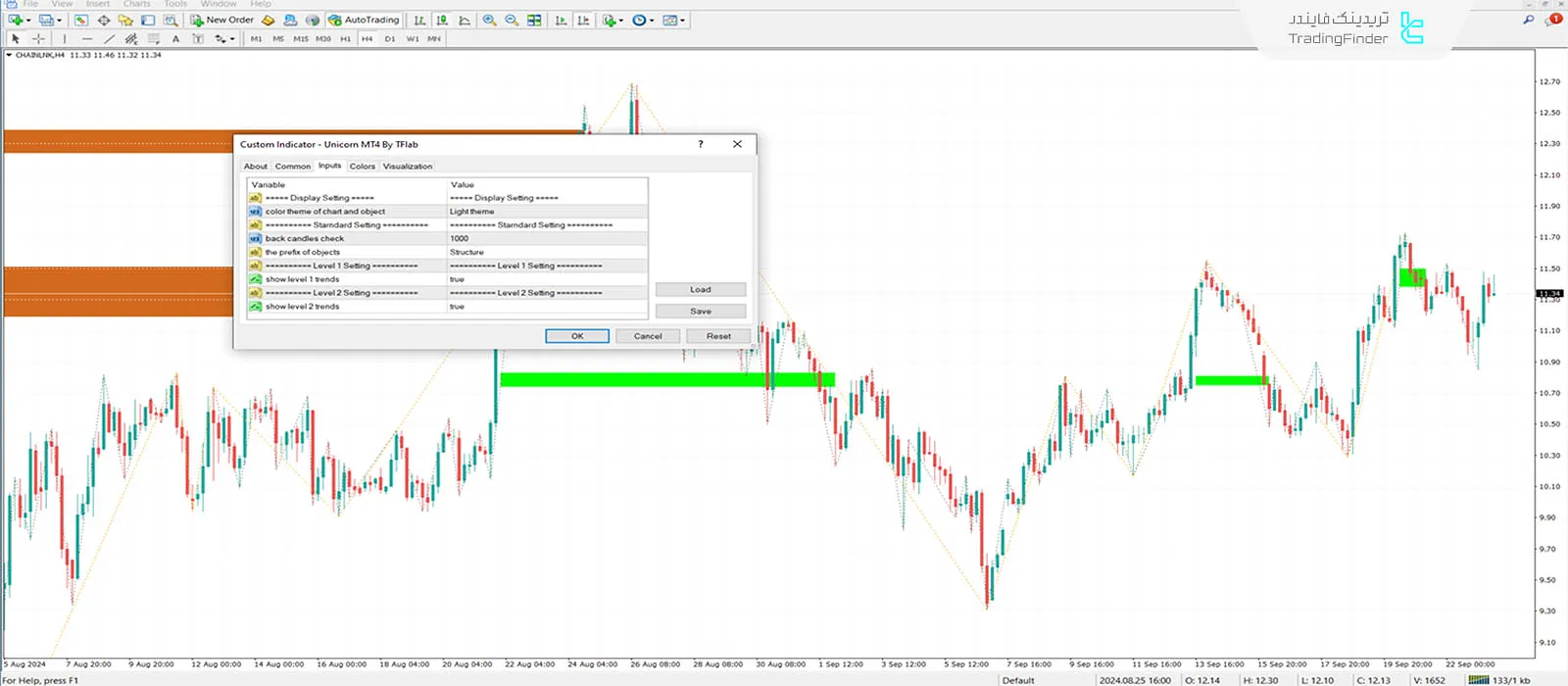Select the crosshair cursor tool
1568x686 pixels.
pos(38,39)
